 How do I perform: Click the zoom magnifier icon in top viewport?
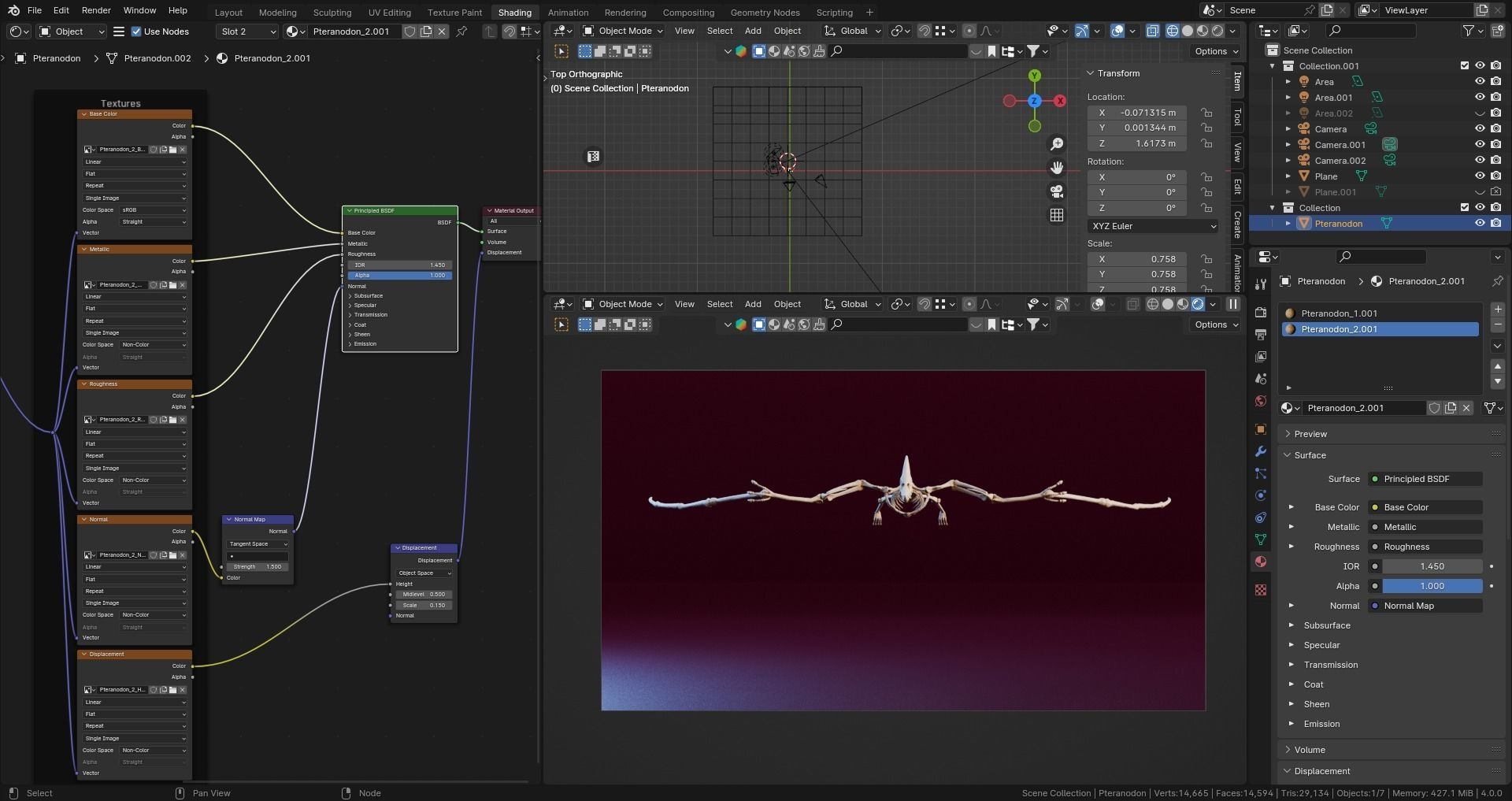coord(1057,144)
